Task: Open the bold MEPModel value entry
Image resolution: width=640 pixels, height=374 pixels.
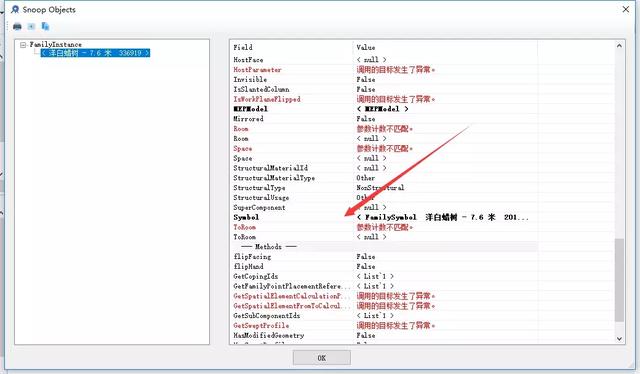Action: click(382, 109)
